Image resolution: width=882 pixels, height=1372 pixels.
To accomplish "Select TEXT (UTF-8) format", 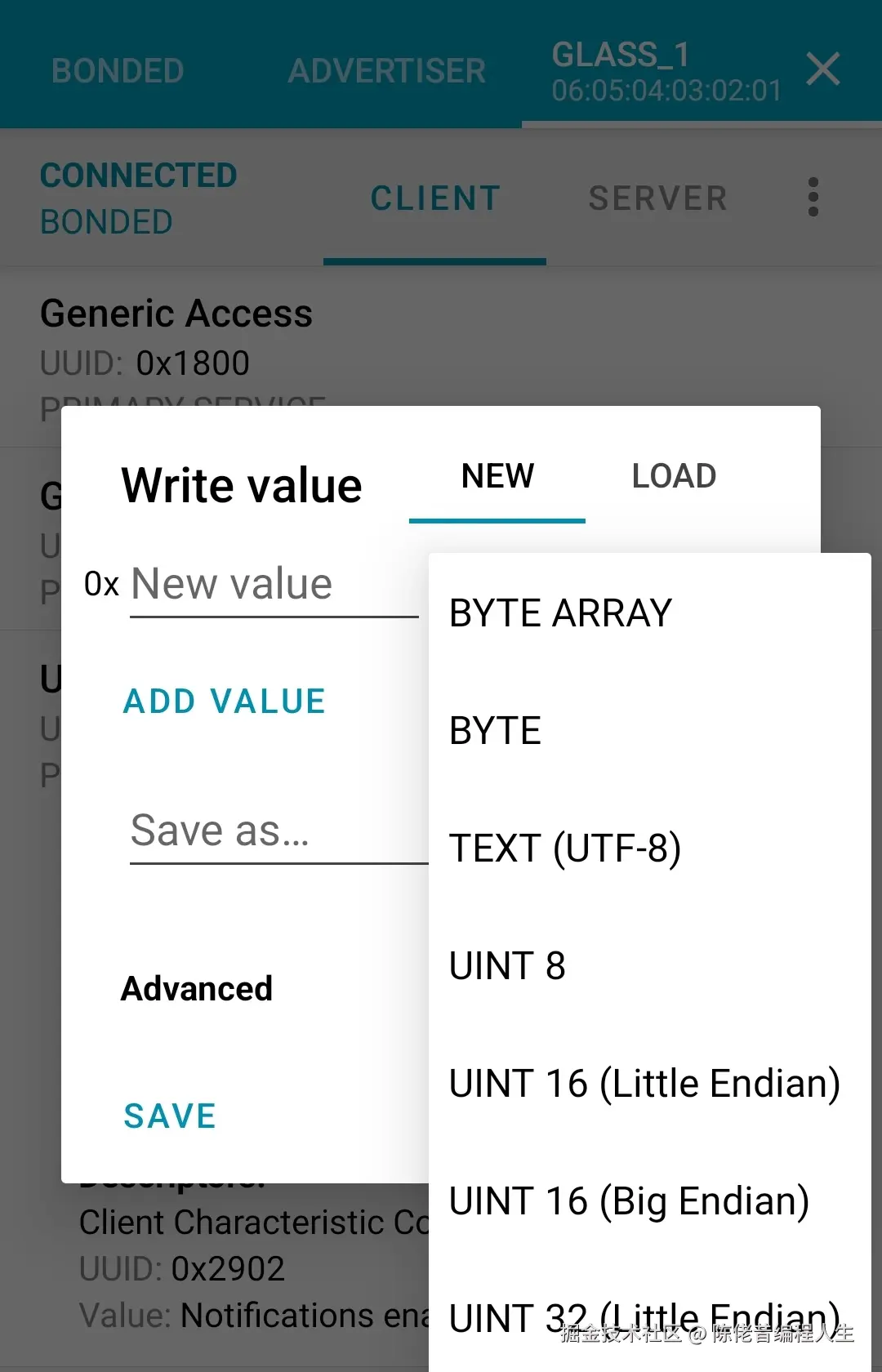I will click(565, 848).
